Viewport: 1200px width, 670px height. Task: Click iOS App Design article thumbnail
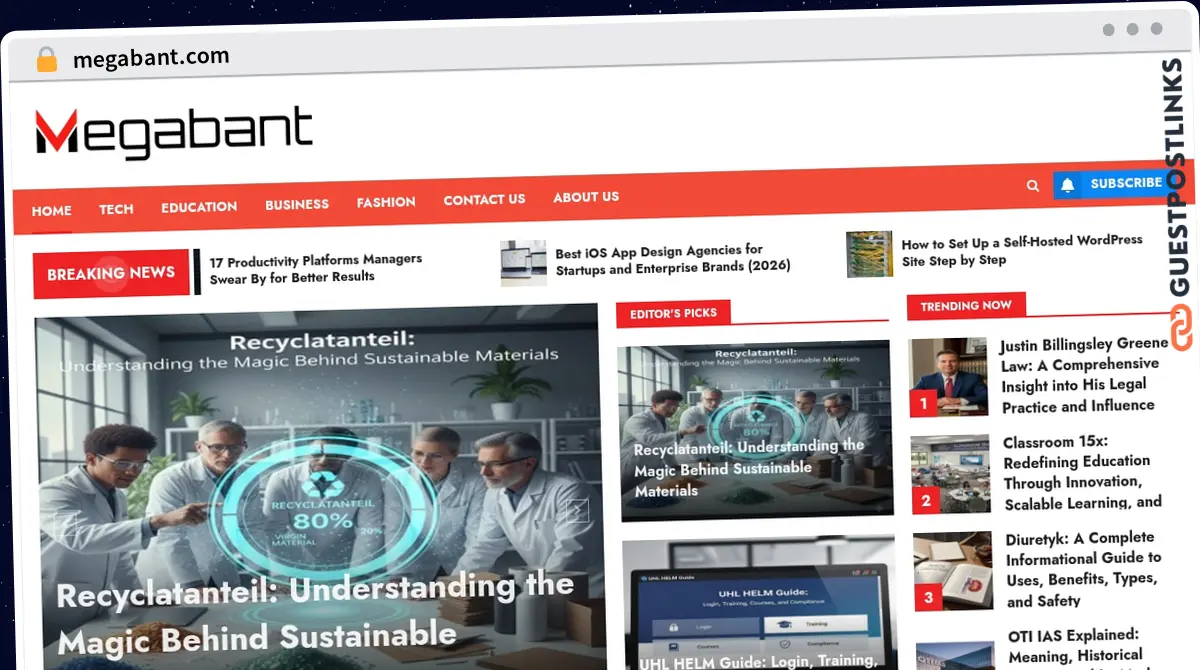(524, 263)
